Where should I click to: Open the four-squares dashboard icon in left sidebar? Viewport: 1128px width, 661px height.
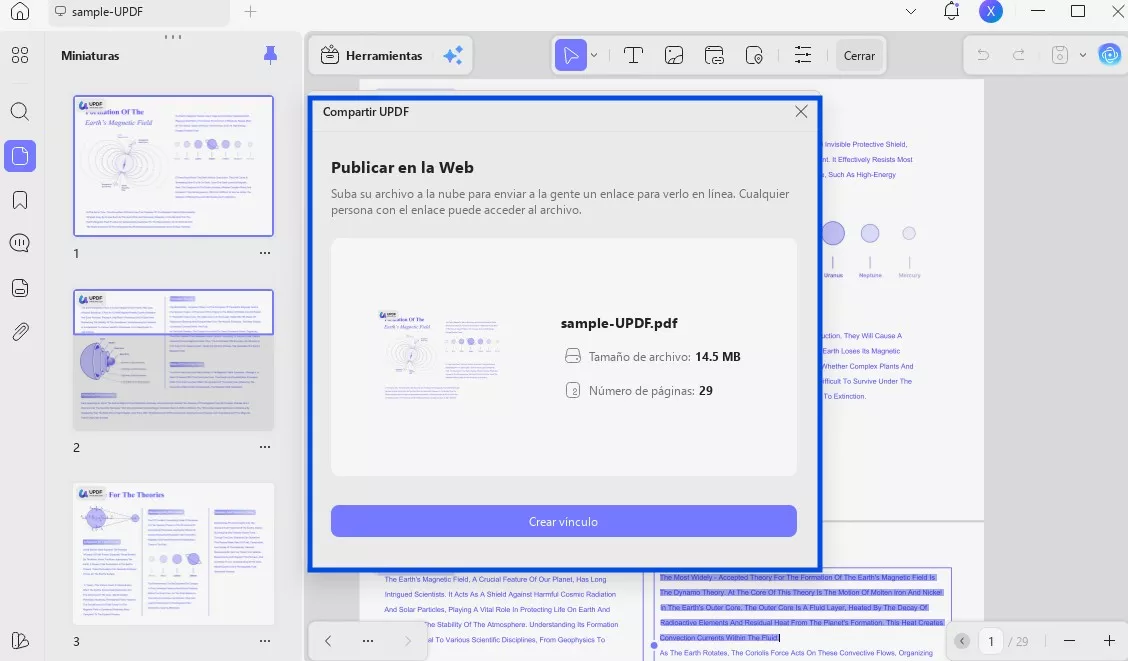[20, 55]
